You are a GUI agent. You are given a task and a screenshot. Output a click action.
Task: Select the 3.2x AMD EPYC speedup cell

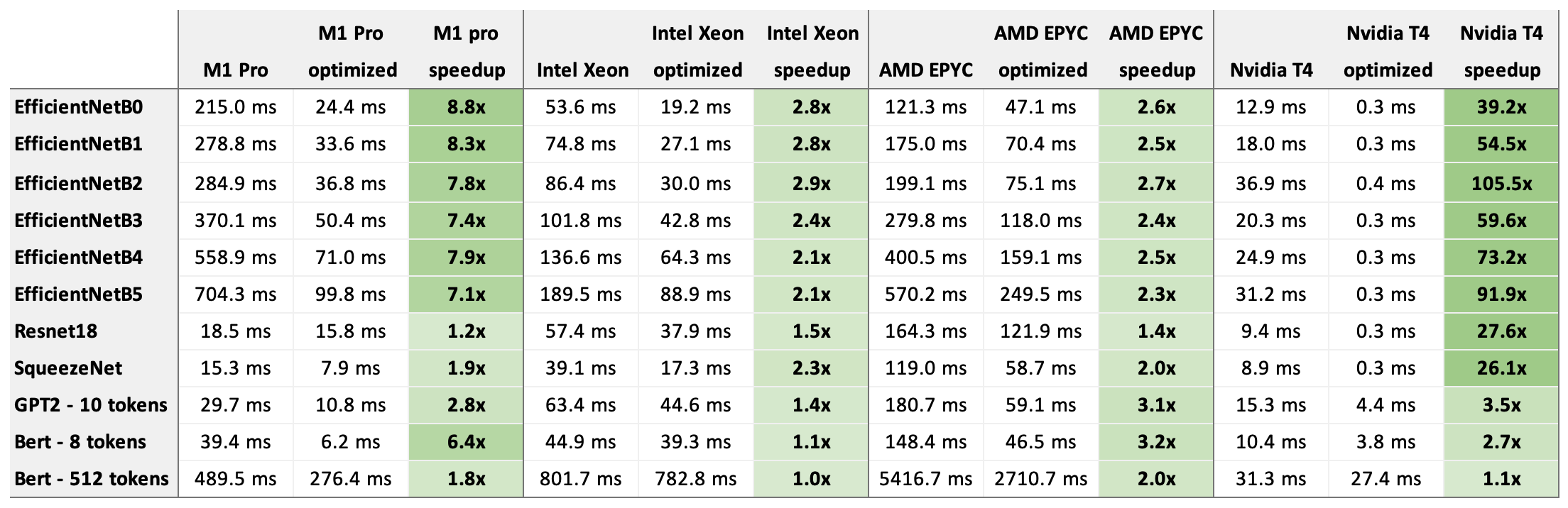coord(1156,442)
